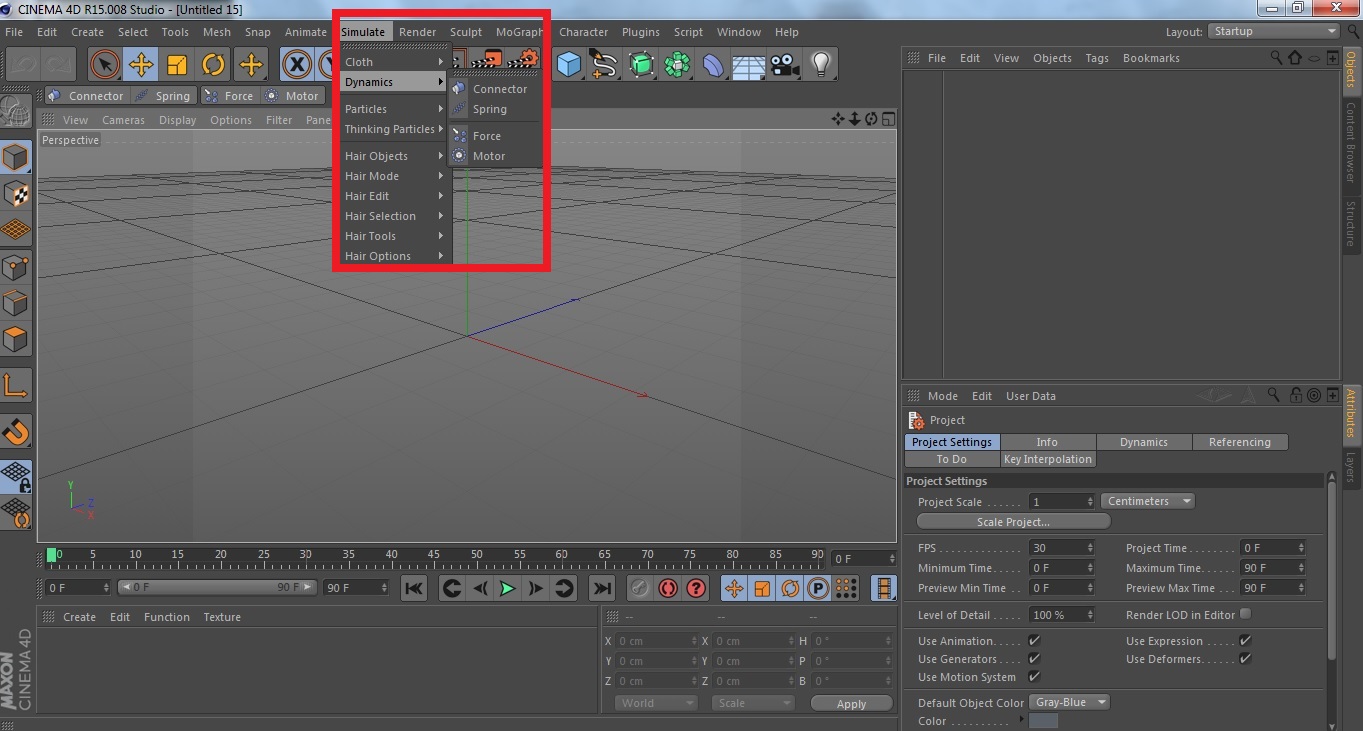Switch to Polygons mode

click(16, 340)
